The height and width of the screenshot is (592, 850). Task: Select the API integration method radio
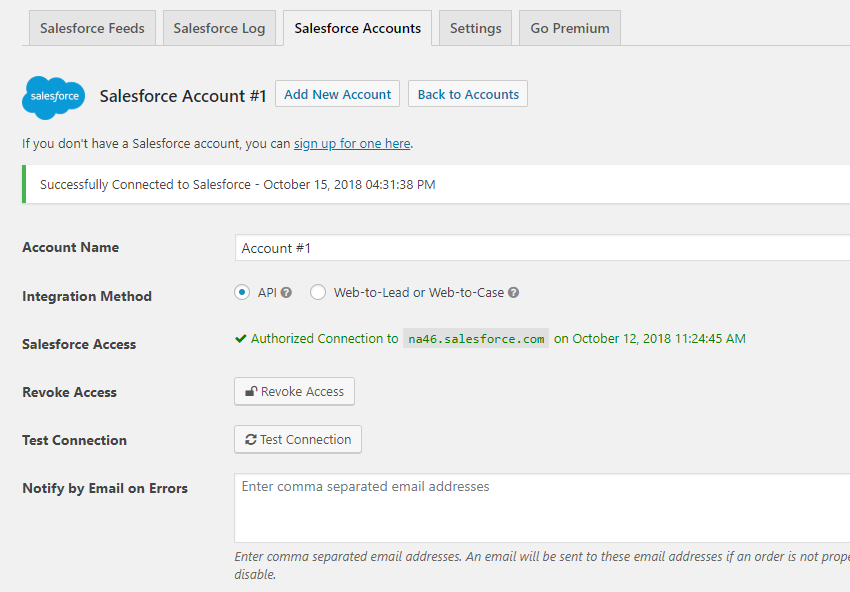point(242,293)
